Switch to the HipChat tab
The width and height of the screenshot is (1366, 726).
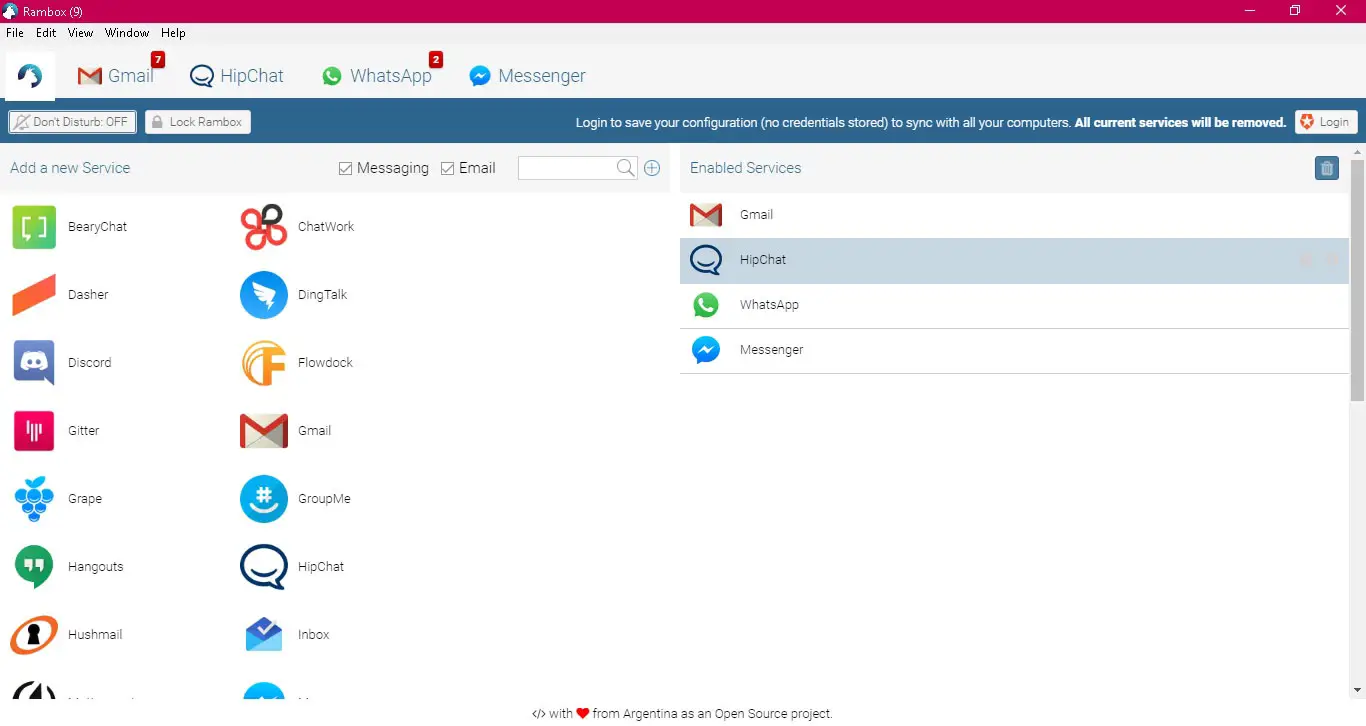point(237,76)
